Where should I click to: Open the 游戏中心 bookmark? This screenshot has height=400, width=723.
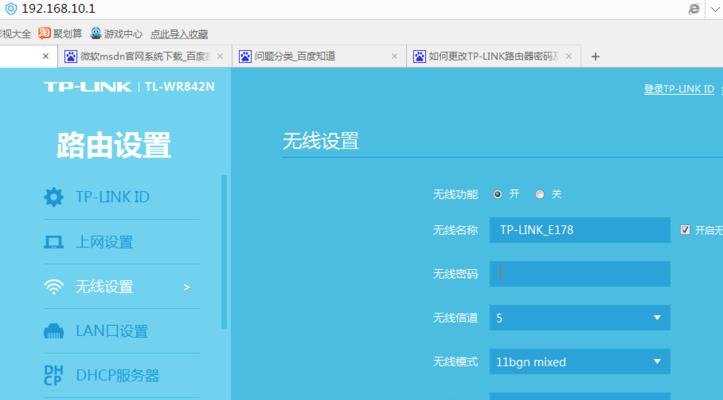click(116, 33)
